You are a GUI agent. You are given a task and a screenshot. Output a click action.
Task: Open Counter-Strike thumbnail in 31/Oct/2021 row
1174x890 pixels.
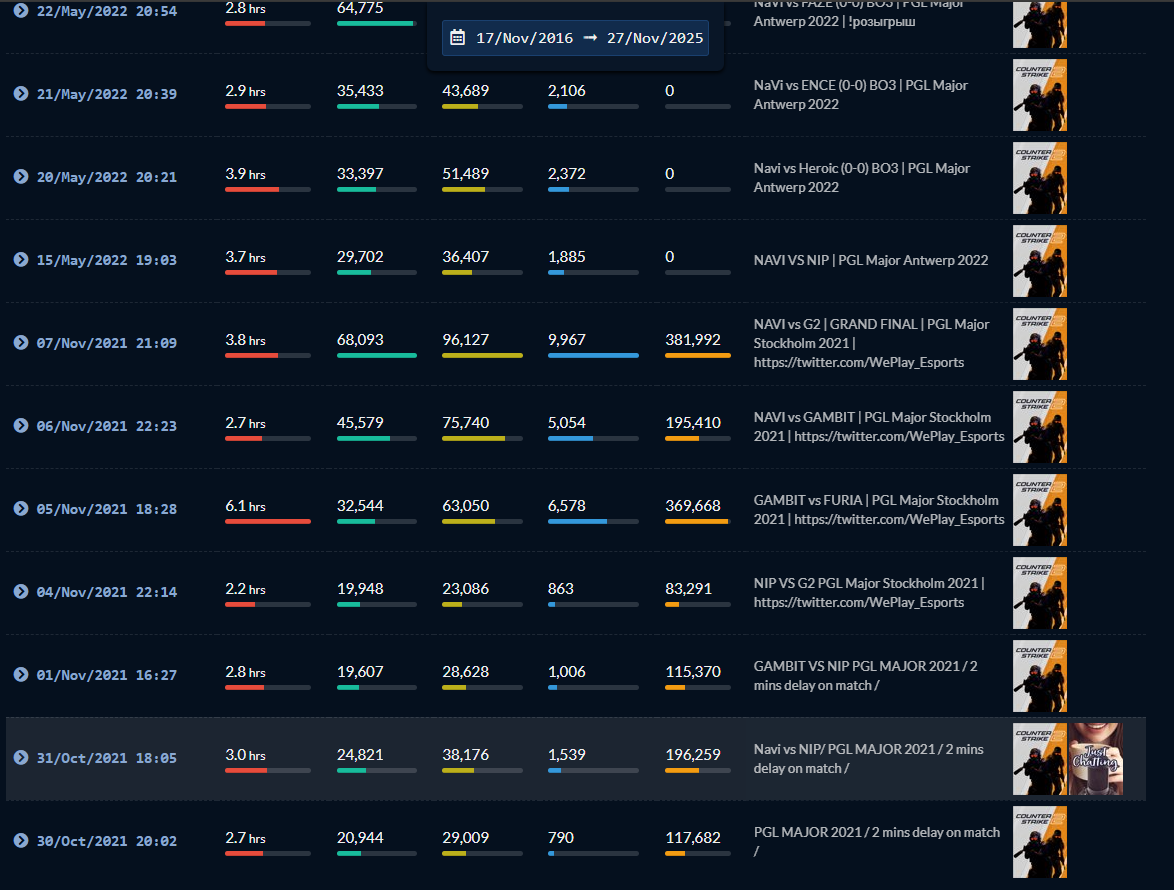(1039, 759)
